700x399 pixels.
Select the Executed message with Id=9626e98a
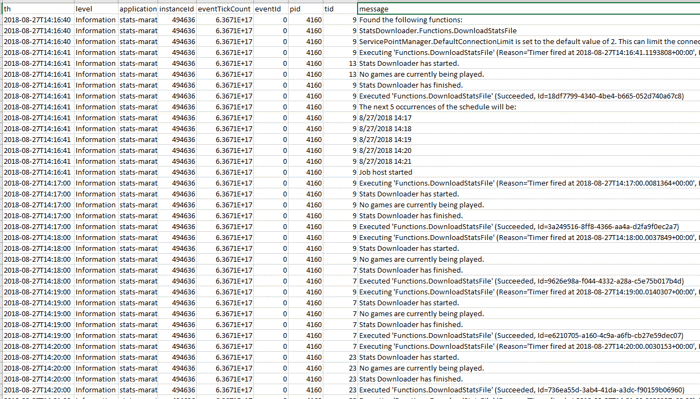click(529, 281)
